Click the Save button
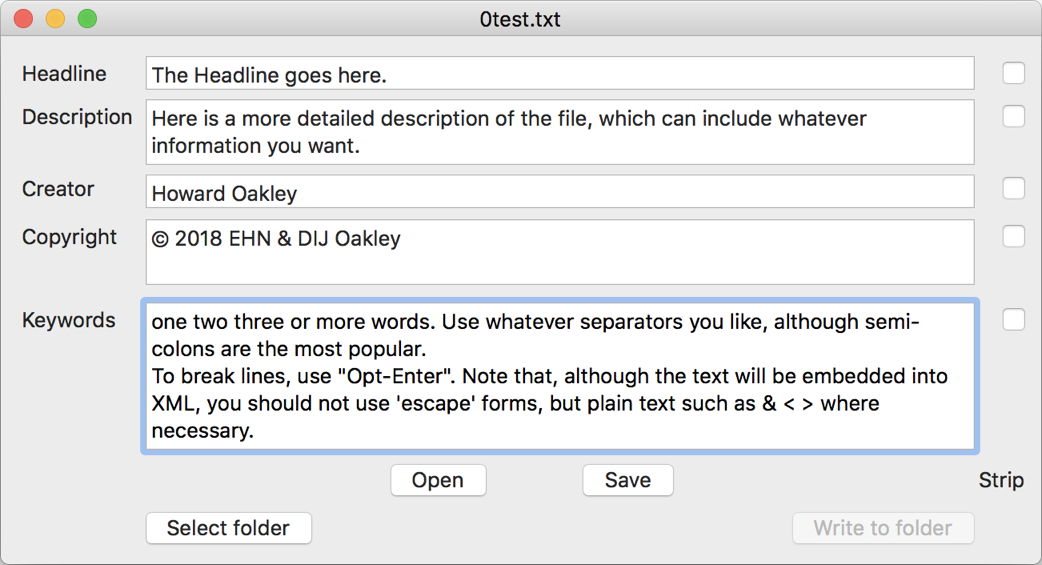Viewport: 1042px width, 565px height. coord(628,480)
